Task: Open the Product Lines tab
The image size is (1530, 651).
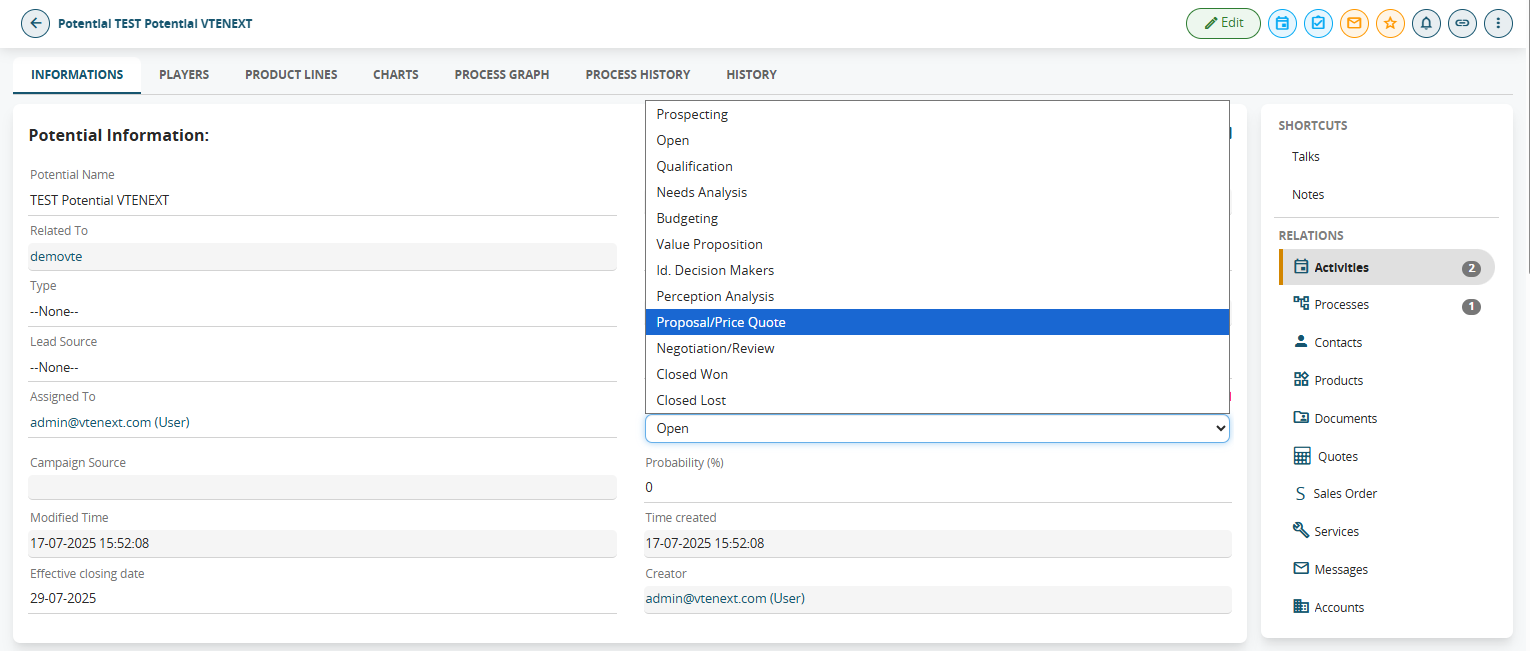Action: pos(291,75)
